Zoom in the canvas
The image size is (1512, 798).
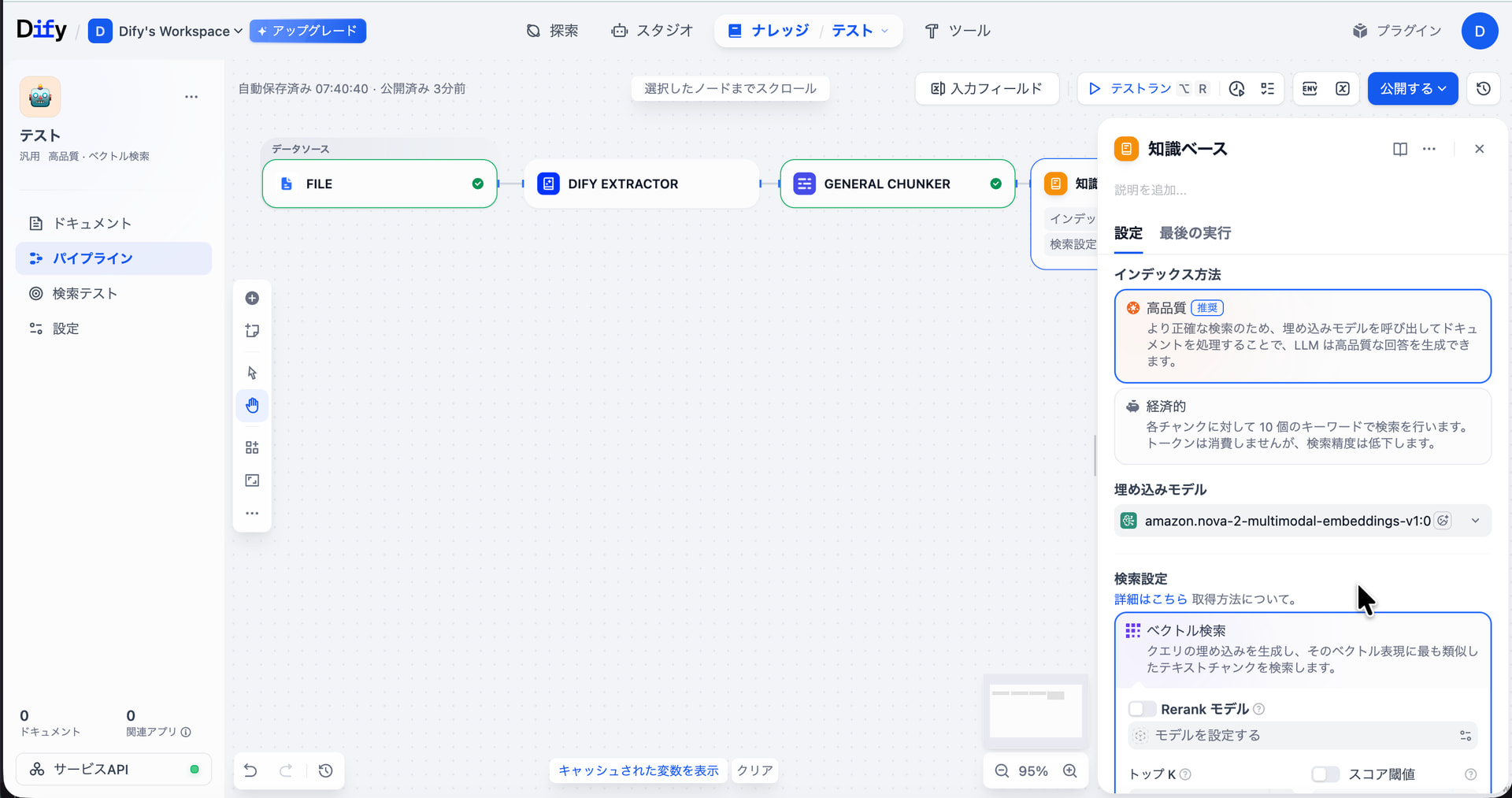1070,771
